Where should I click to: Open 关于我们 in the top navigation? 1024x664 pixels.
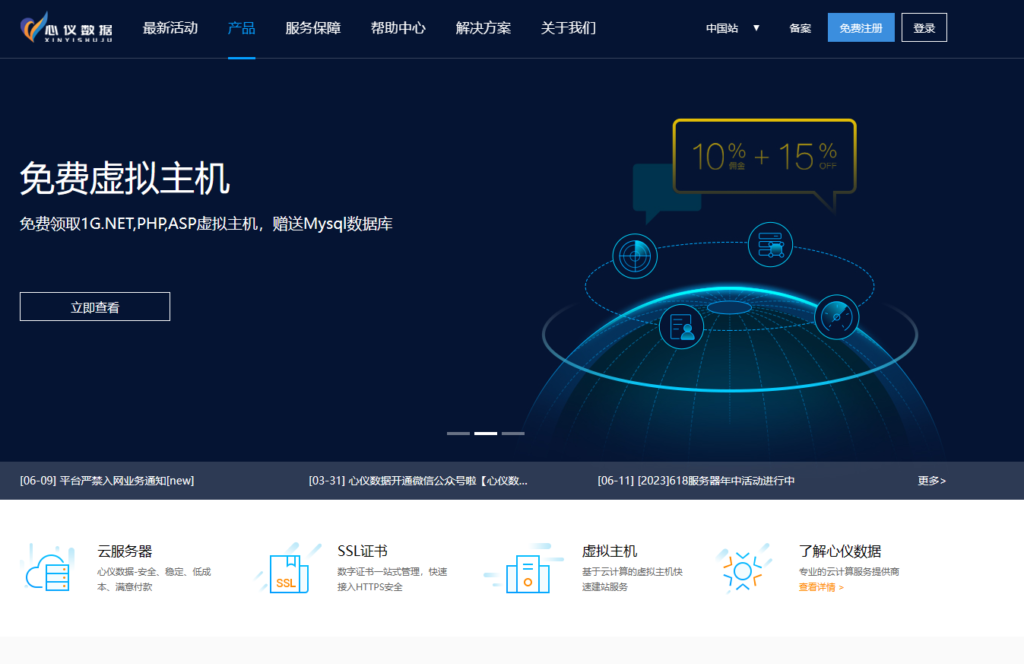click(568, 28)
